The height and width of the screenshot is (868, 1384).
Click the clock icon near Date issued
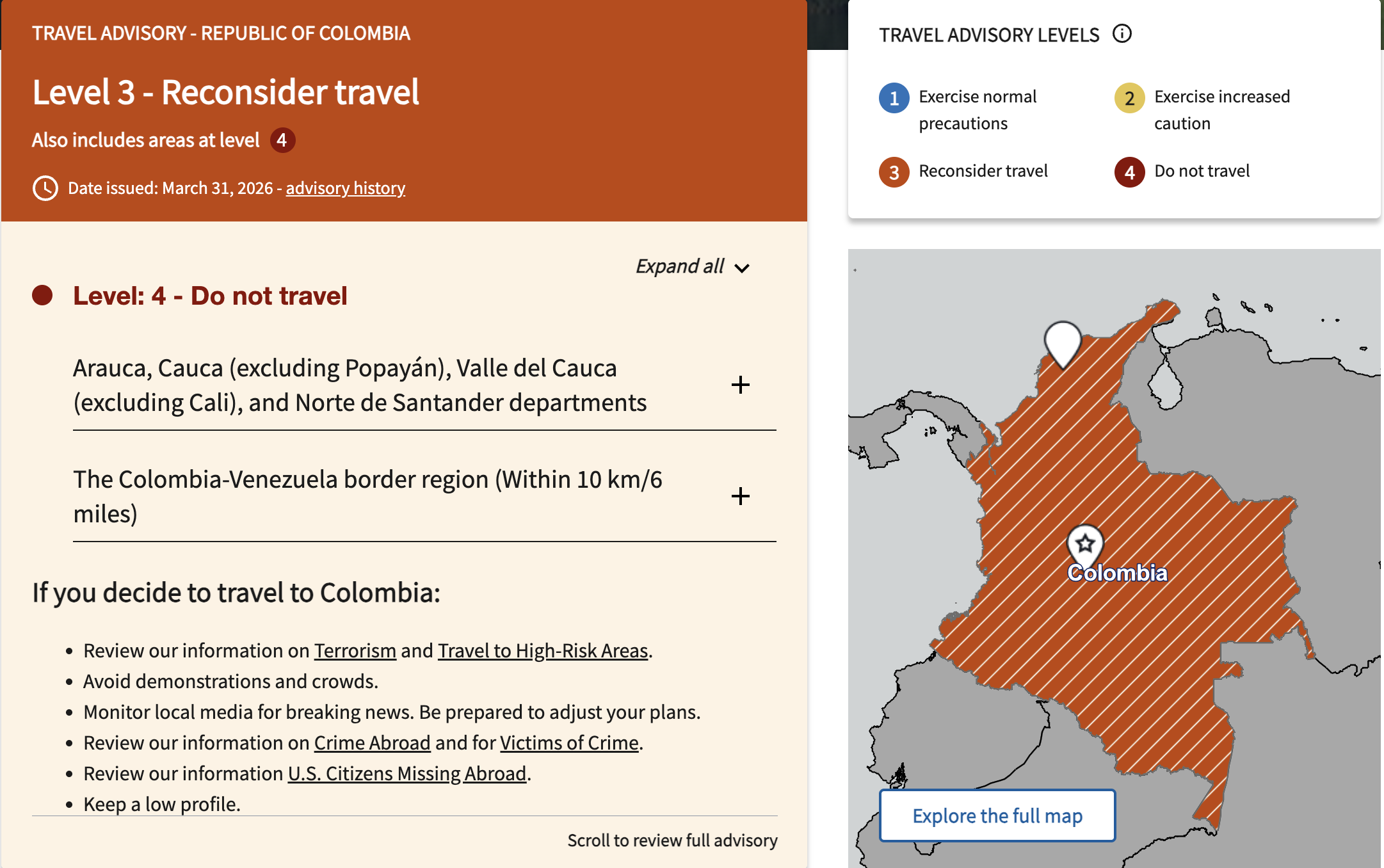pyautogui.click(x=45, y=188)
